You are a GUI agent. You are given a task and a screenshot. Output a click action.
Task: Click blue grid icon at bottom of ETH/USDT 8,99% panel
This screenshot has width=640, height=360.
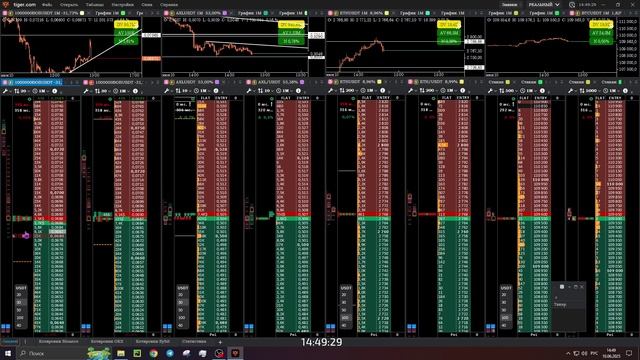tap(411, 327)
